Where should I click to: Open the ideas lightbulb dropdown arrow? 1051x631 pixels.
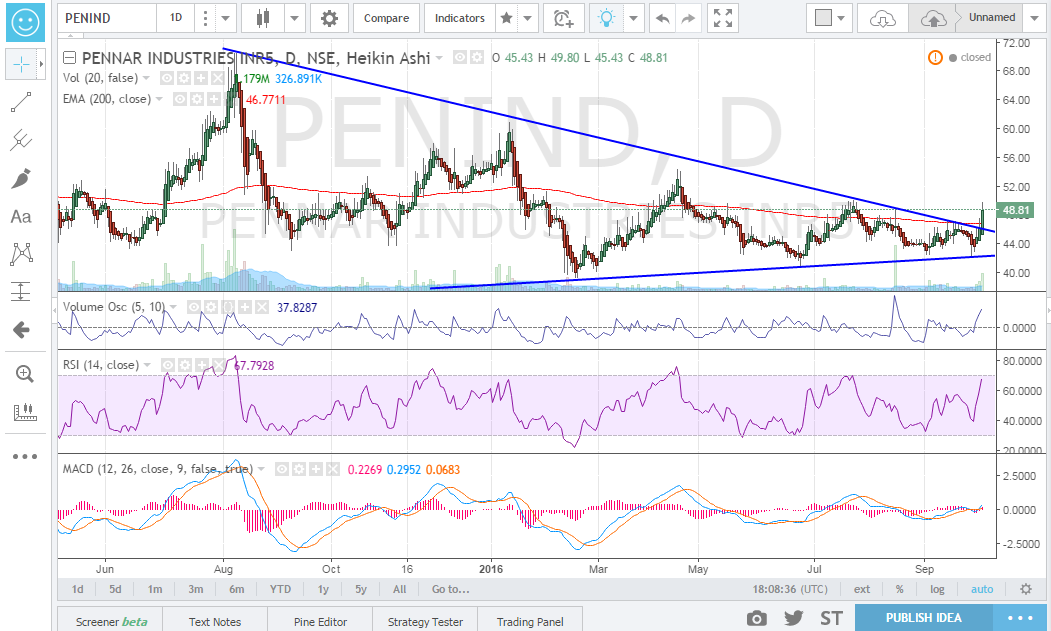pyautogui.click(x=633, y=19)
